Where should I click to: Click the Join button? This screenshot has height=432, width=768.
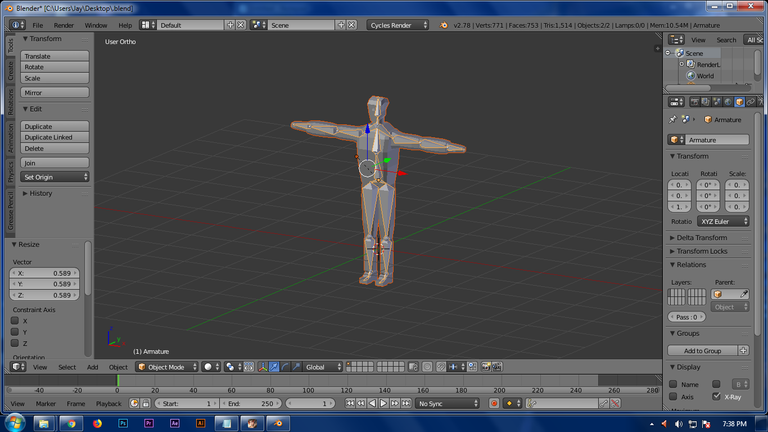[55, 163]
